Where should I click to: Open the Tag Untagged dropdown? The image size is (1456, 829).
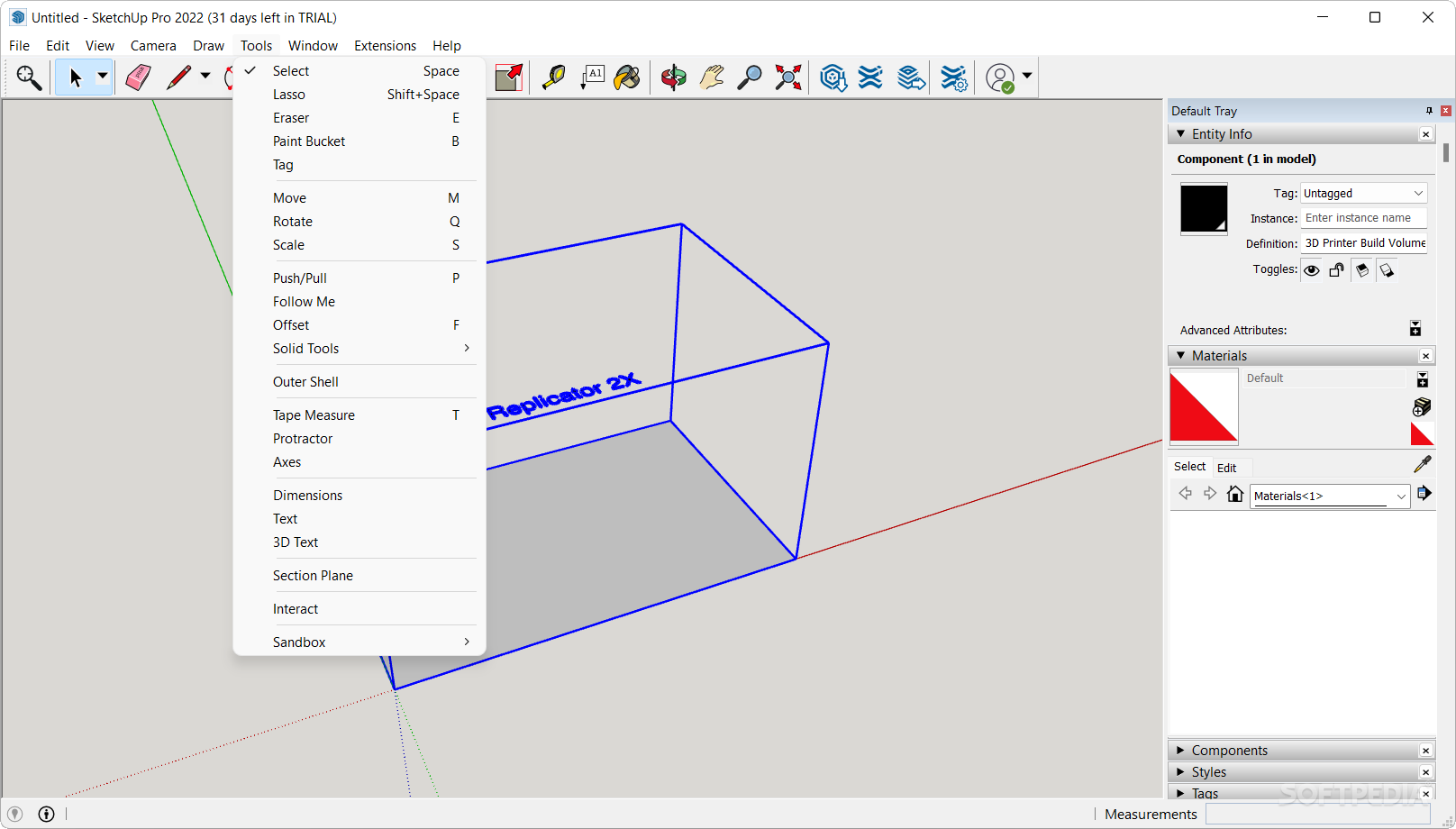pyautogui.click(x=1364, y=193)
